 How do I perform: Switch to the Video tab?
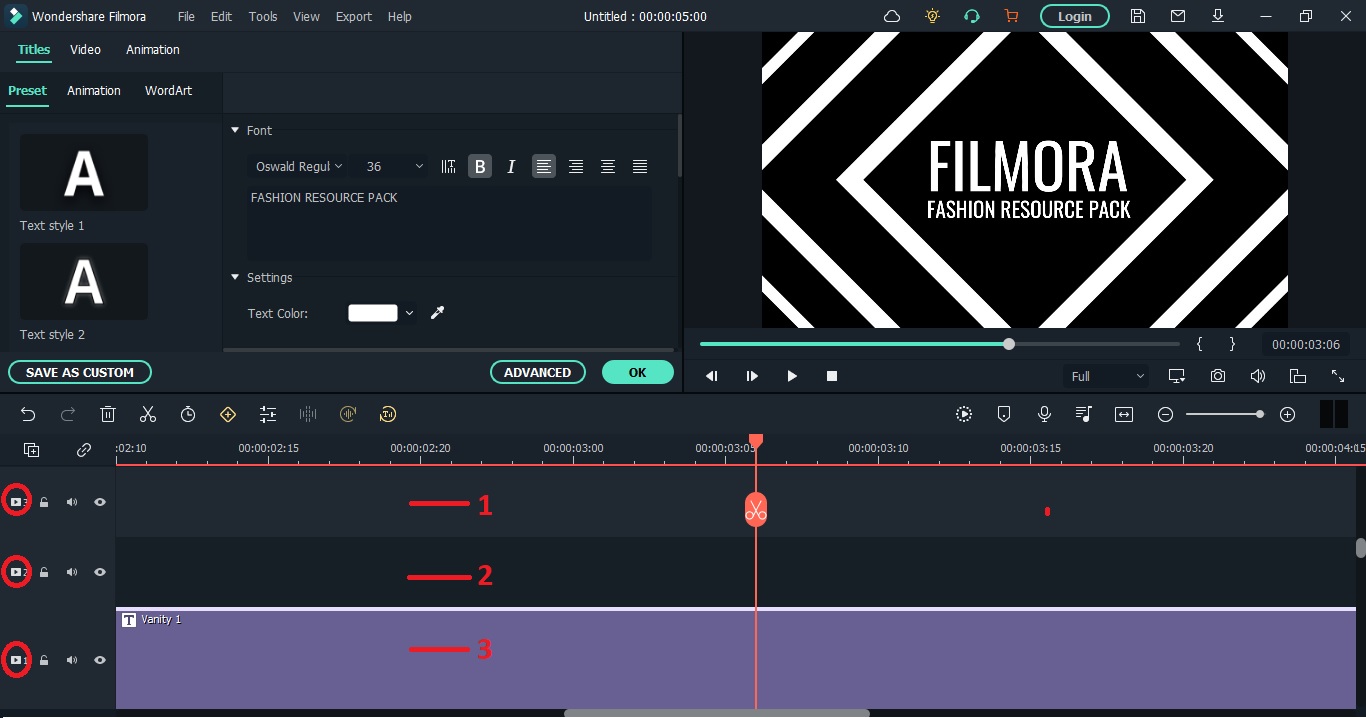pyautogui.click(x=85, y=49)
